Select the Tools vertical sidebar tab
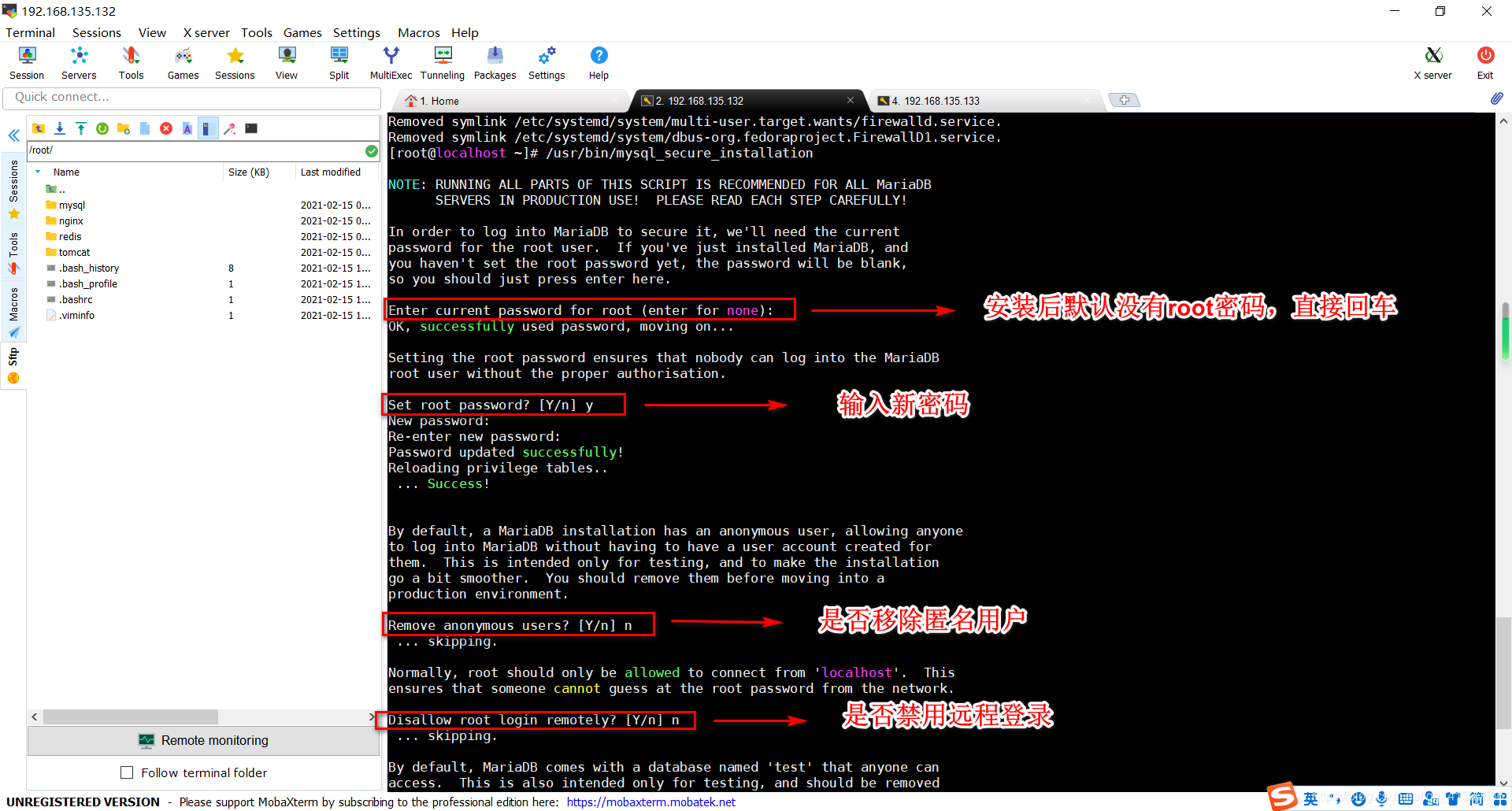 [x=13, y=252]
